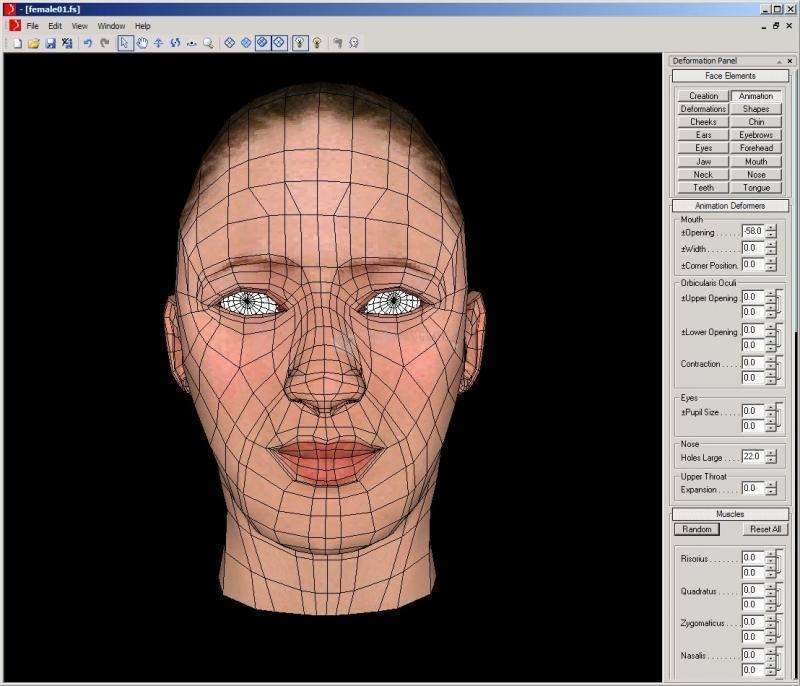
Task: Click the Undo arrow icon
Action: click(x=88, y=43)
